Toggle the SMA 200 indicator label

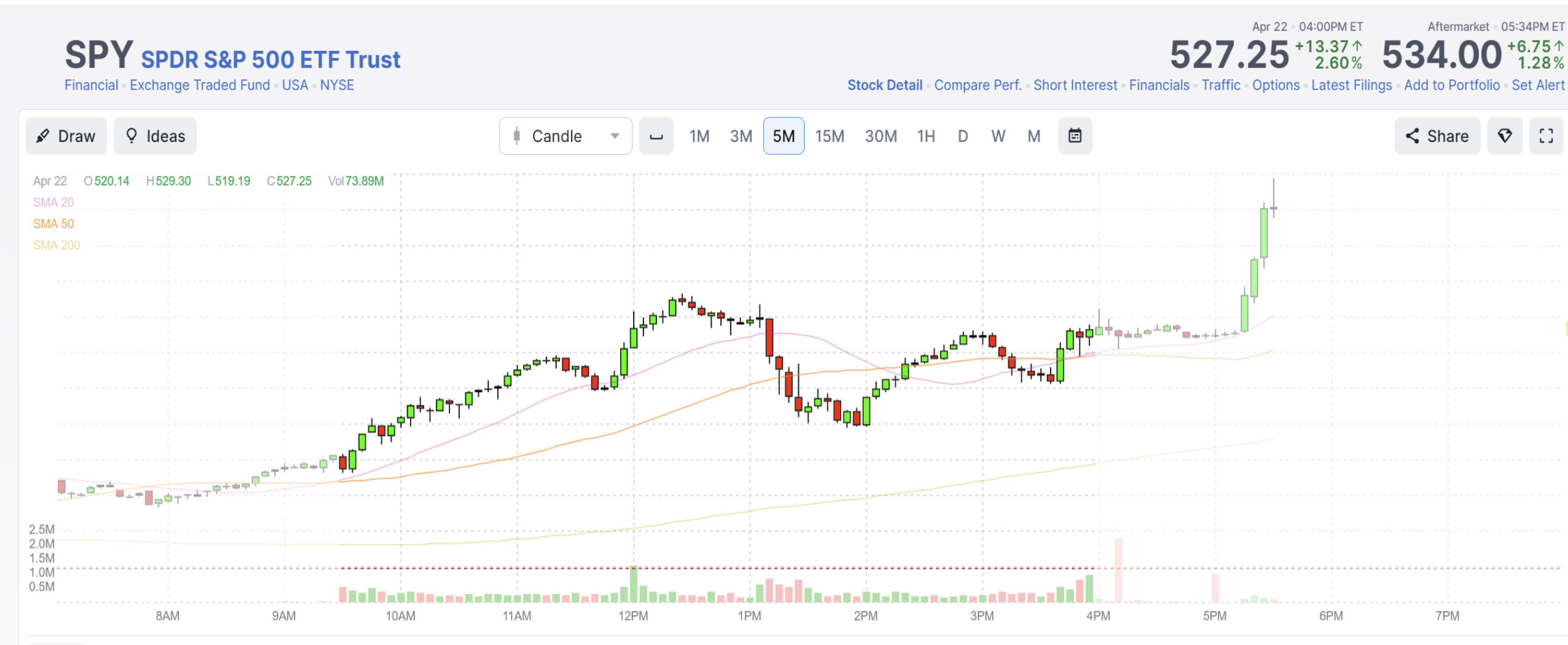pyautogui.click(x=57, y=245)
